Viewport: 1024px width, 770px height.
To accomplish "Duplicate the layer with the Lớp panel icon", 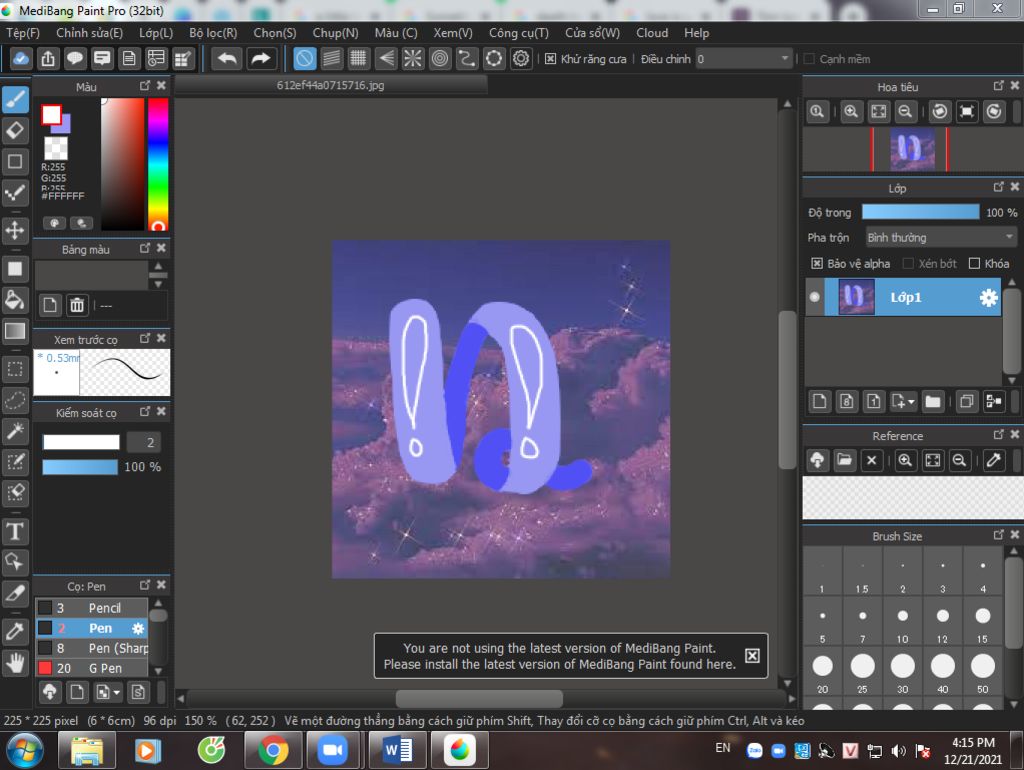I will 967,401.
